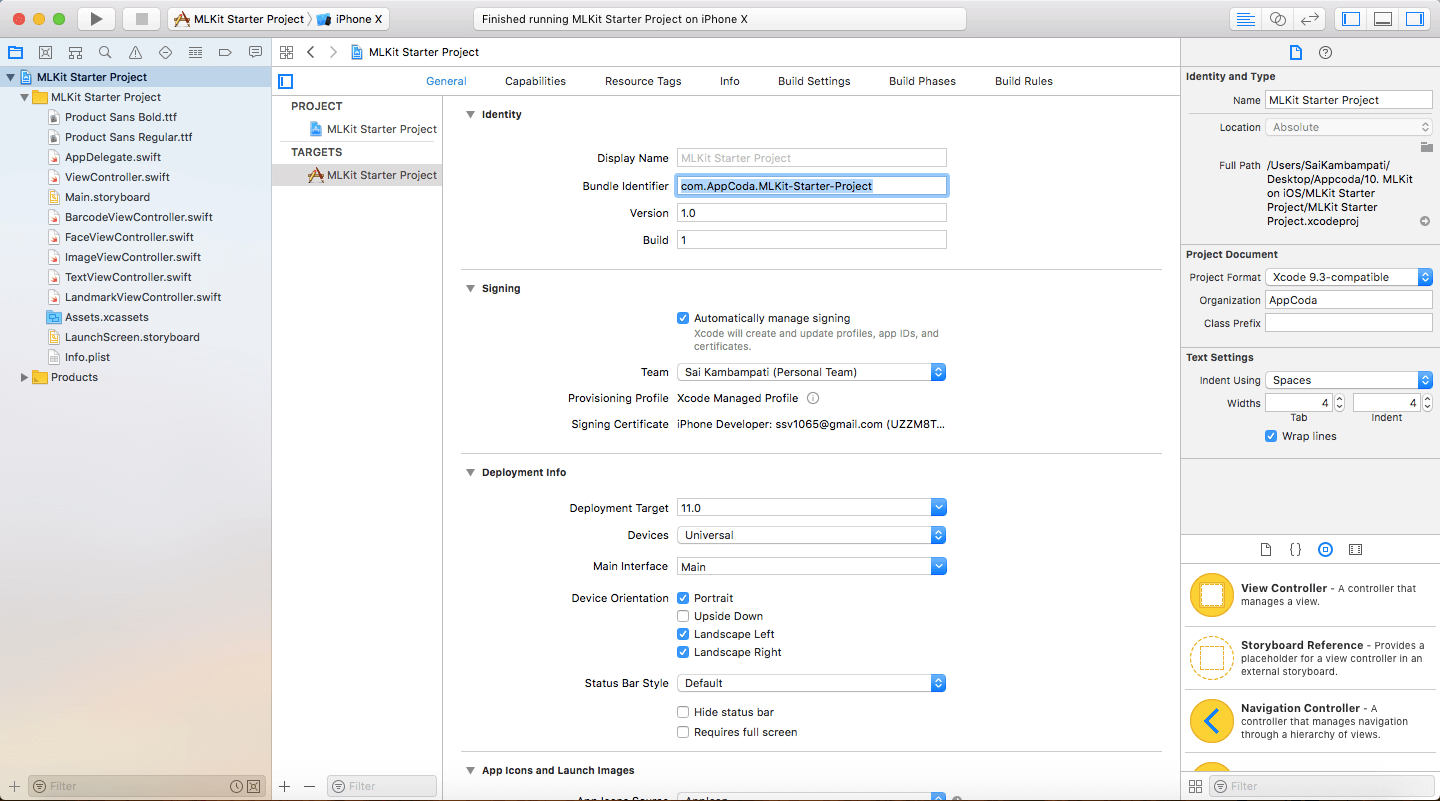Screen dimensions: 1440x801
Task: Open the Version editor arrows icon
Action: point(1309,19)
